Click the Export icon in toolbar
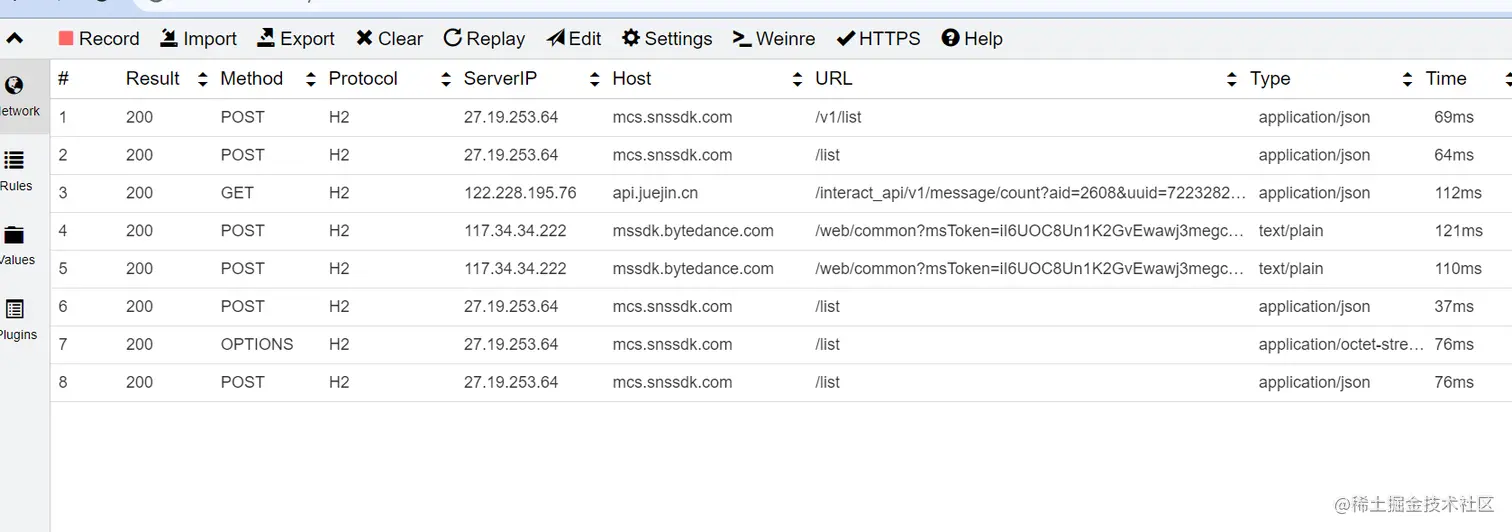This screenshot has width=1512, height=532. (x=266, y=38)
